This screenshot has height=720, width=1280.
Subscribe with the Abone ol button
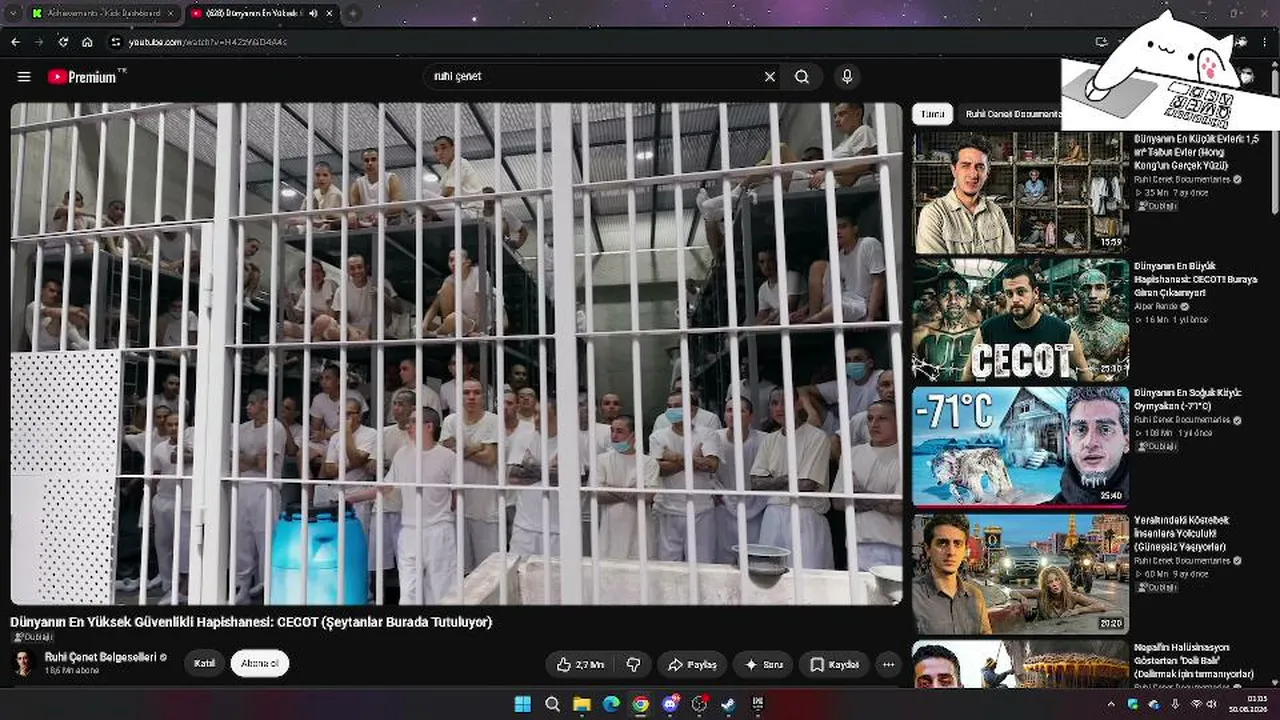[x=260, y=664]
